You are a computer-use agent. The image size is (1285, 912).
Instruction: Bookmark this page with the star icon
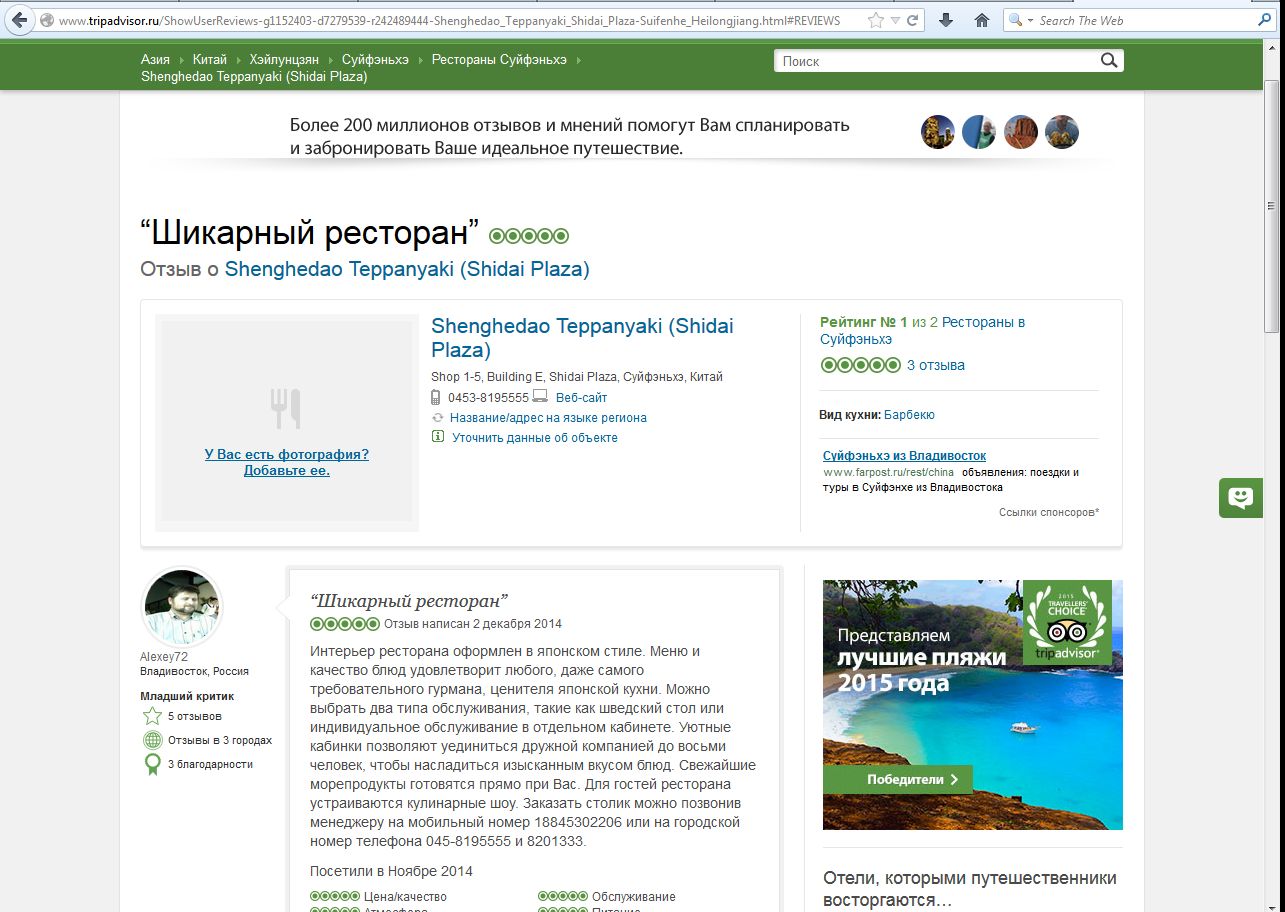click(876, 20)
